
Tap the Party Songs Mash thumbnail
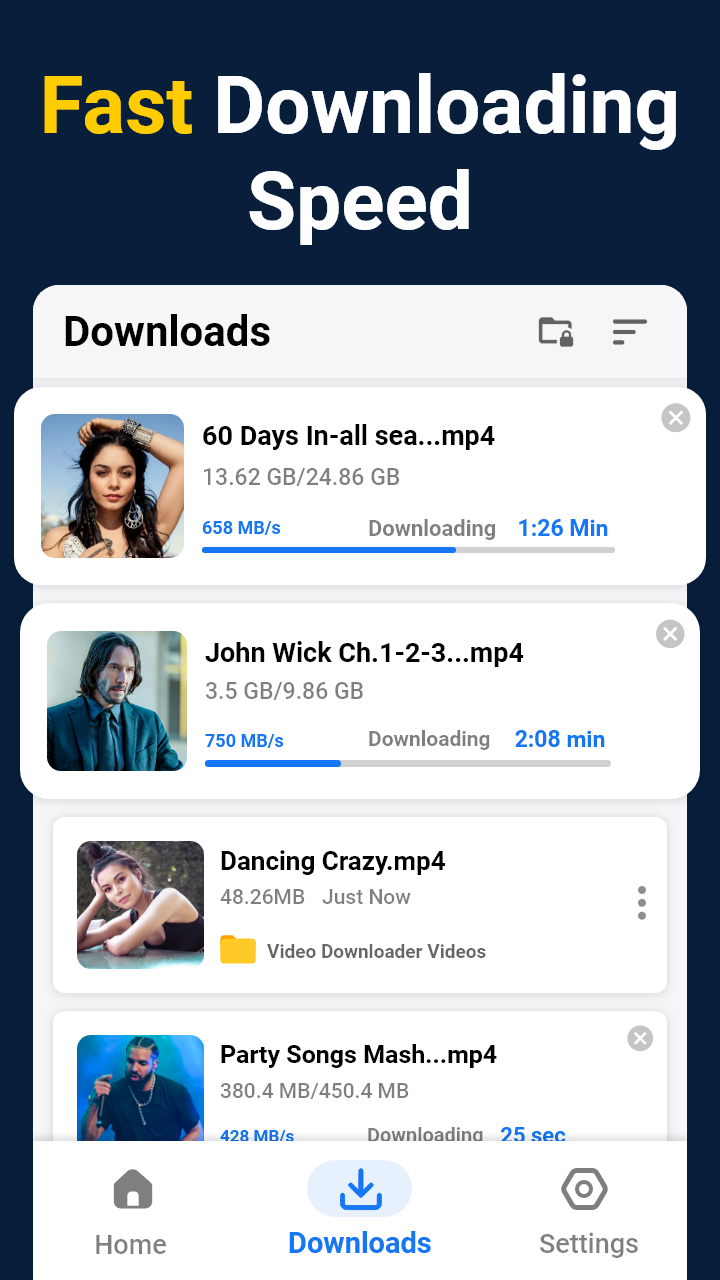pos(141,1088)
